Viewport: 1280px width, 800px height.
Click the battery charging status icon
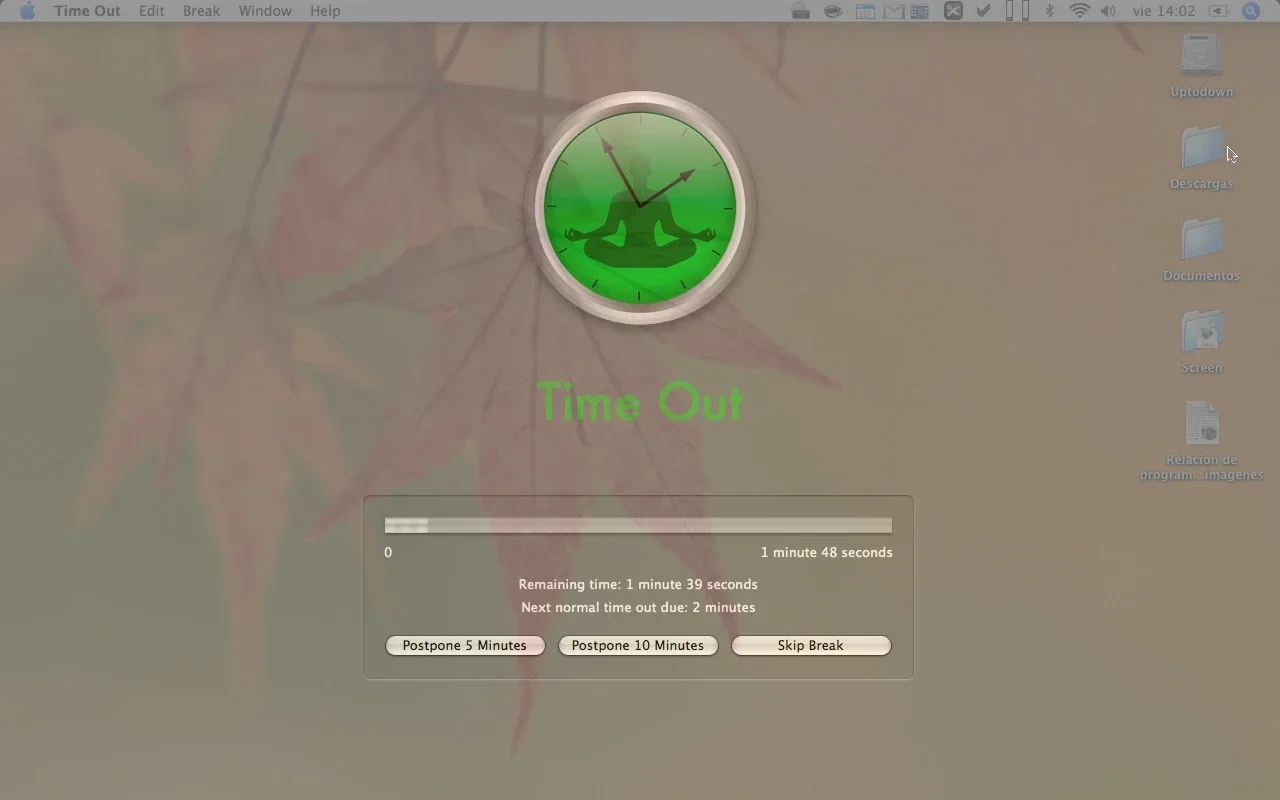click(x=1219, y=11)
